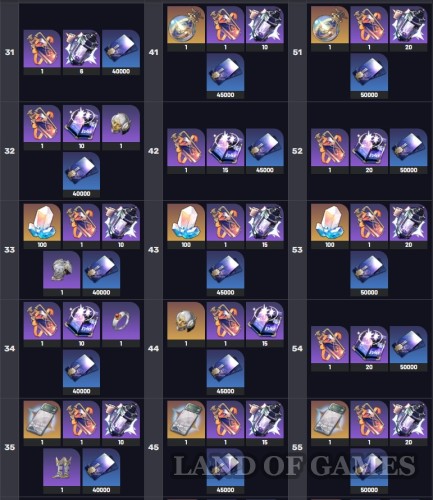Select the boots relic reward at level 35
Image resolution: width=433 pixels, height=500 pixels.
[x=62, y=471]
